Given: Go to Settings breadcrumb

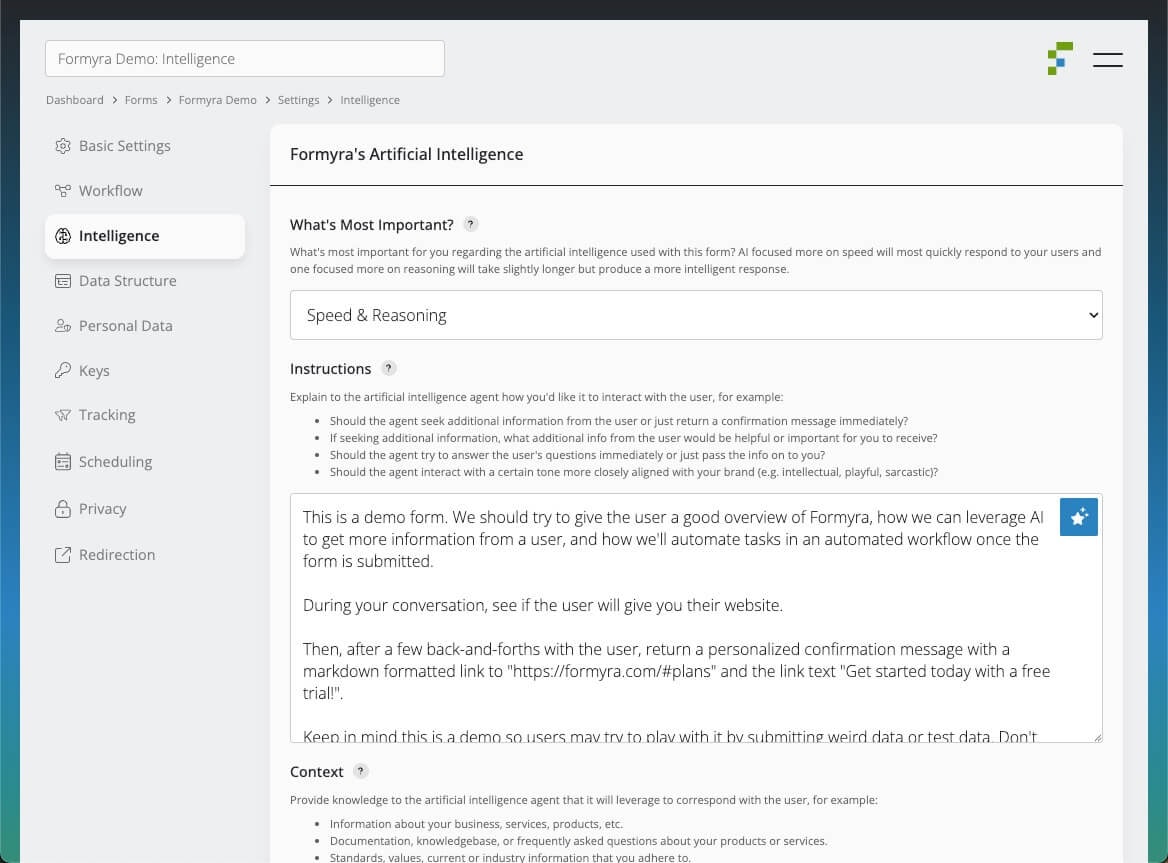Looking at the screenshot, I should 298,100.
